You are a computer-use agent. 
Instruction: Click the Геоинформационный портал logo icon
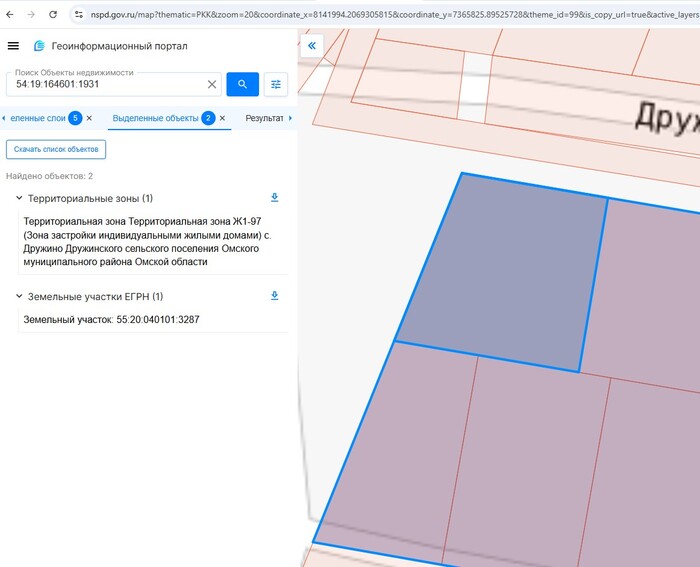click(39, 46)
